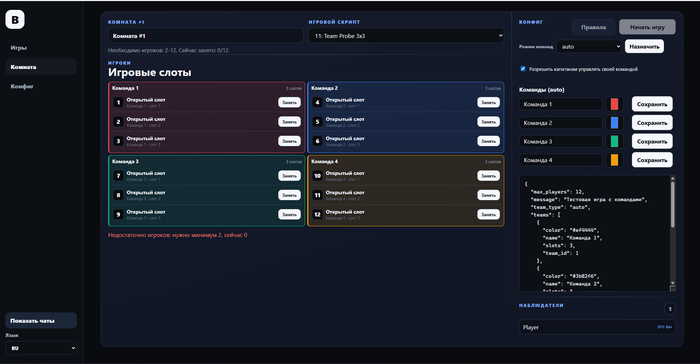Open the game script dropdown Team Probe 3x3
The width and height of the screenshot is (700, 364).
click(x=406, y=36)
